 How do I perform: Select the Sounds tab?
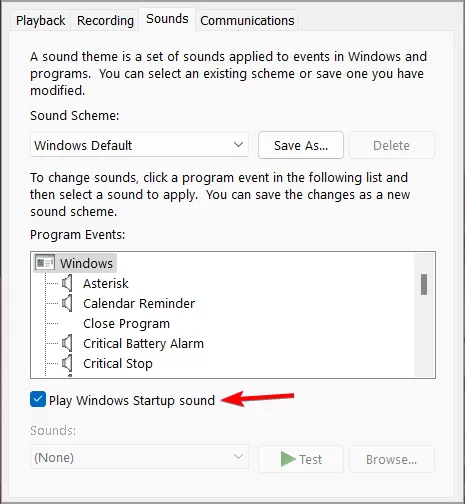(x=167, y=19)
